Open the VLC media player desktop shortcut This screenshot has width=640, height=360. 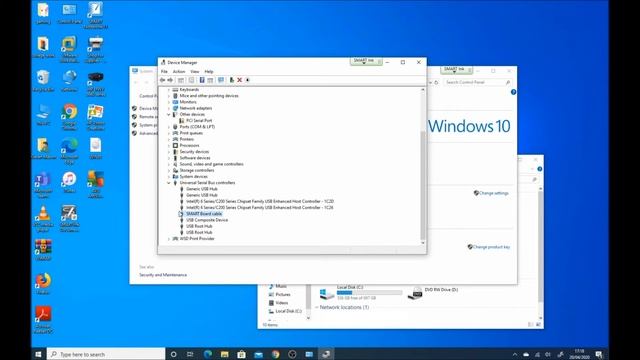point(43,218)
